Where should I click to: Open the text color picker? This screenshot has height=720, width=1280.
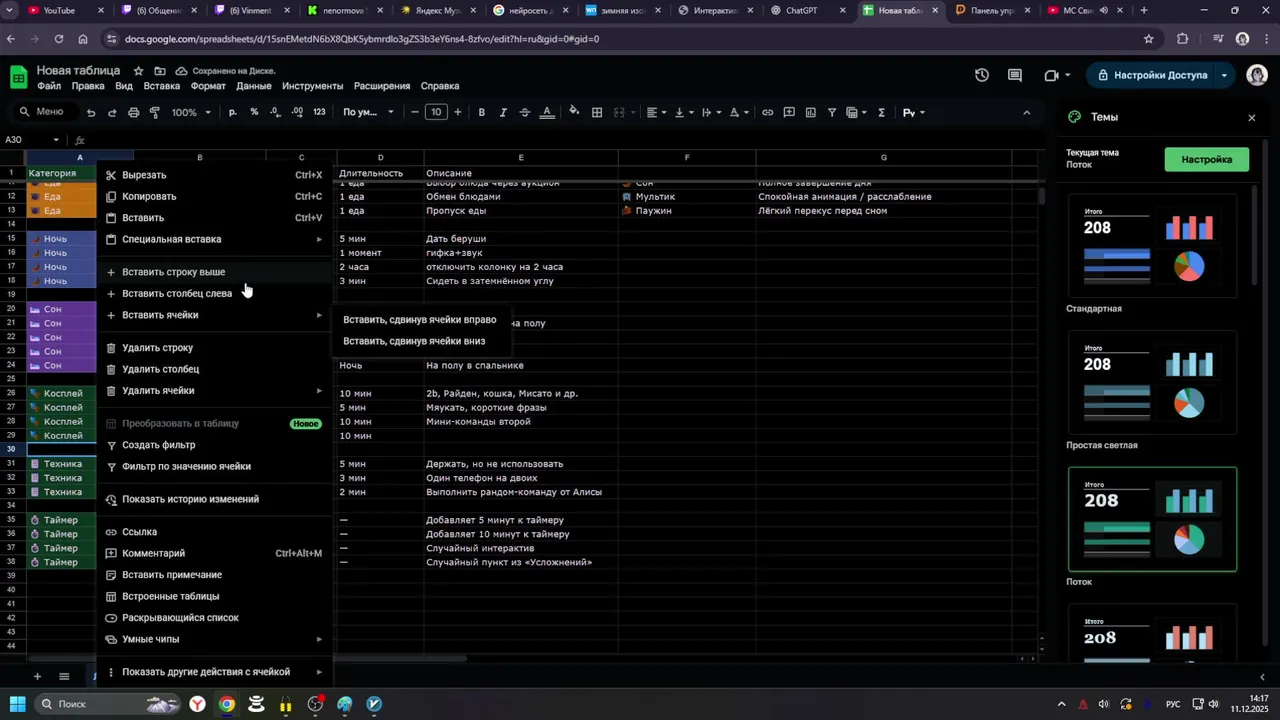(x=547, y=112)
